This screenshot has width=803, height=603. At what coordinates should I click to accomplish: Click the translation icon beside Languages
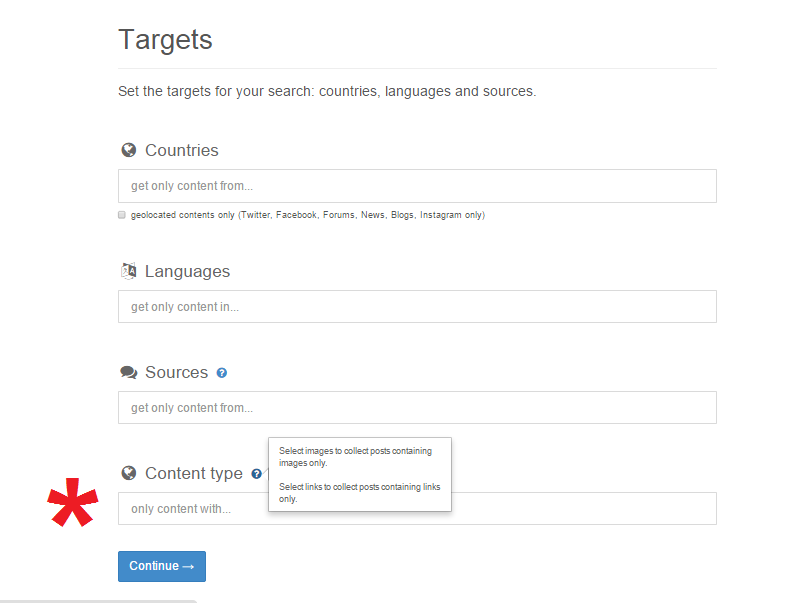click(x=128, y=271)
